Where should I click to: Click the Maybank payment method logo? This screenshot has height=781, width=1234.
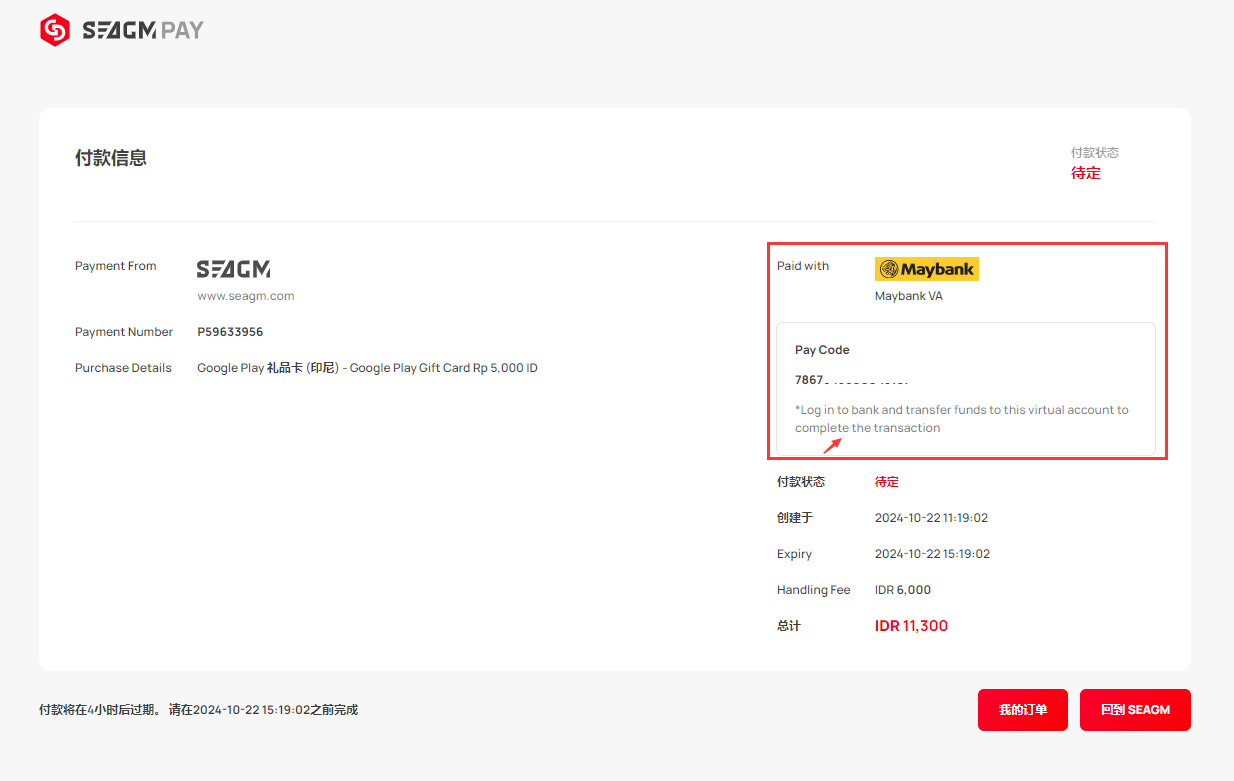click(x=927, y=269)
